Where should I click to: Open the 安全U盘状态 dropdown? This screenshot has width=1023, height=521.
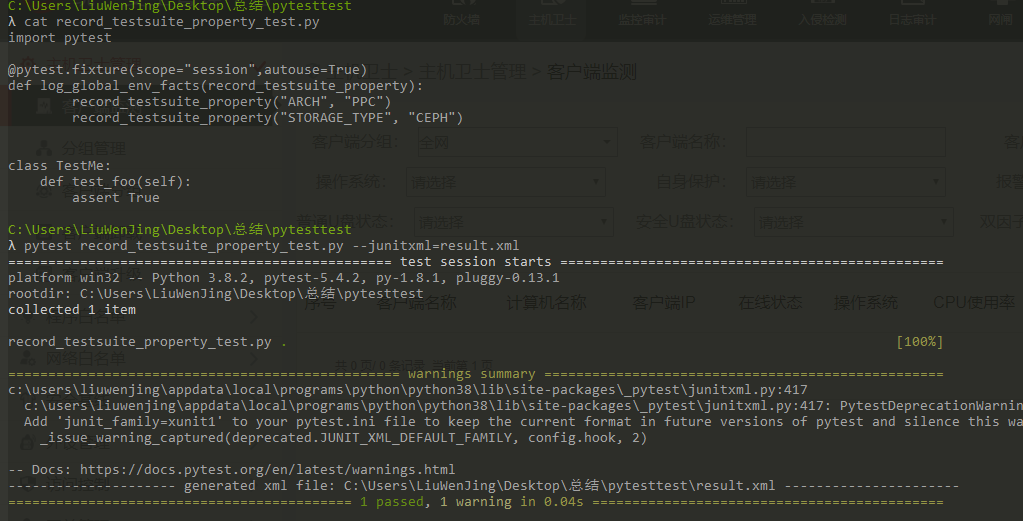853,222
